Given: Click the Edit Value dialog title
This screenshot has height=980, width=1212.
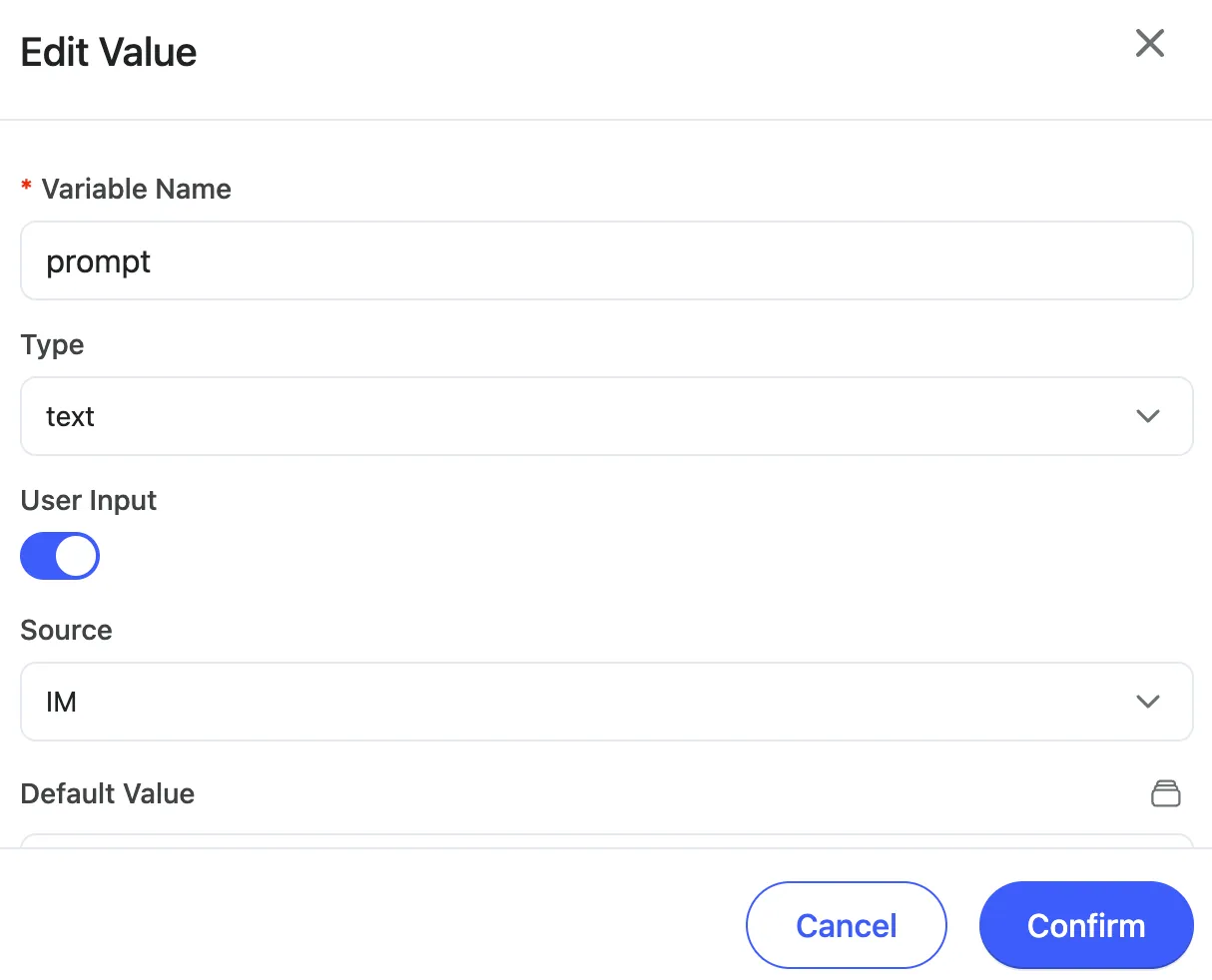Looking at the screenshot, I should pos(109,52).
